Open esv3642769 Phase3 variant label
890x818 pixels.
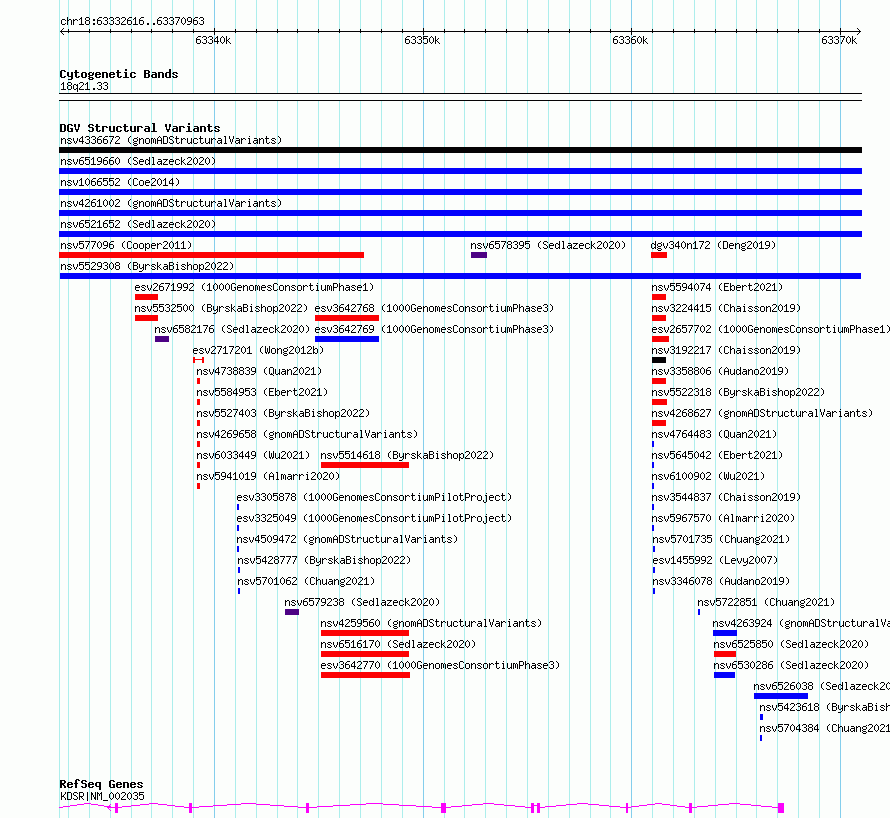coord(434,329)
